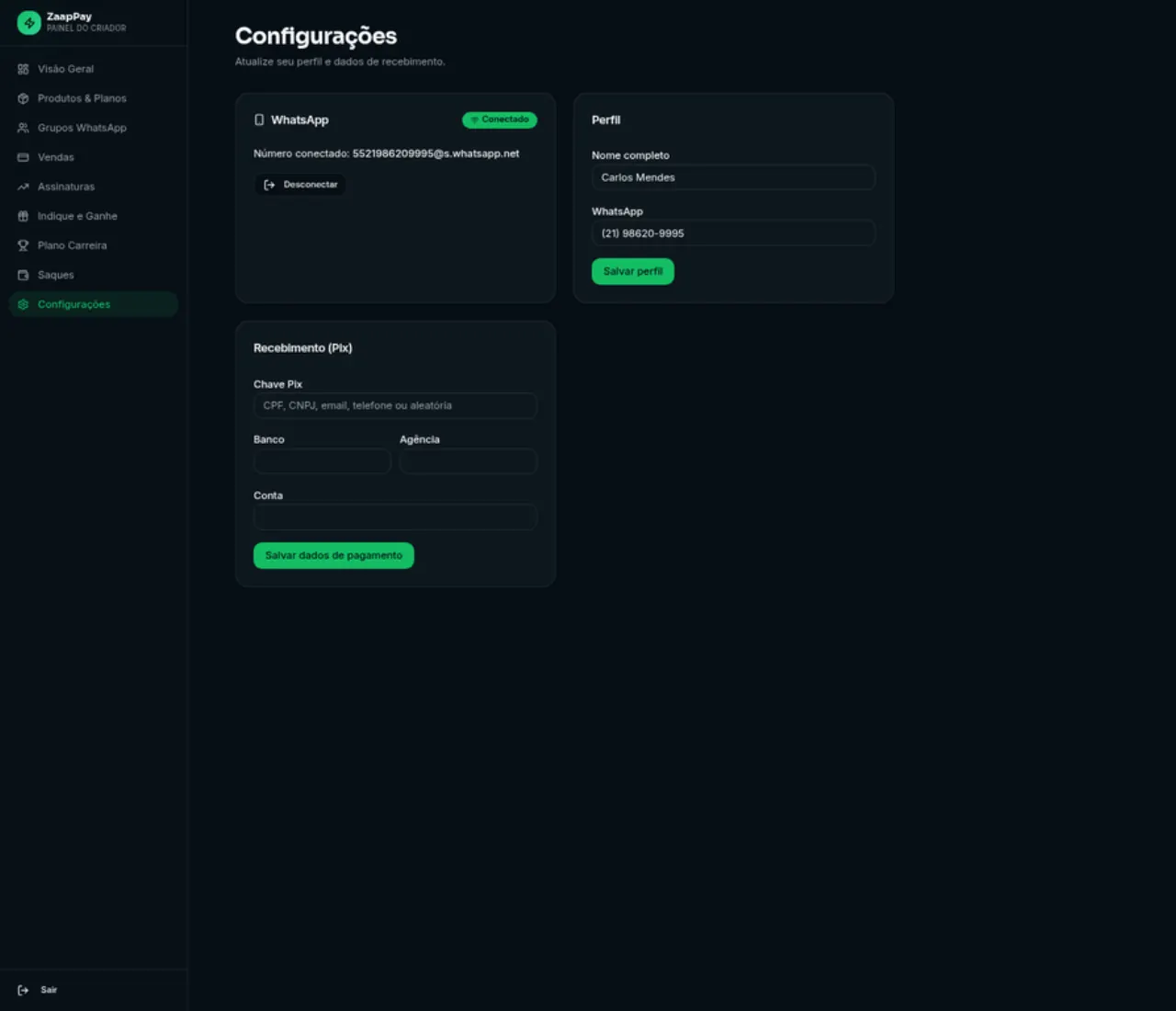This screenshot has width=1176, height=1011.
Task: Focus the Banco input field
Action: click(322, 460)
